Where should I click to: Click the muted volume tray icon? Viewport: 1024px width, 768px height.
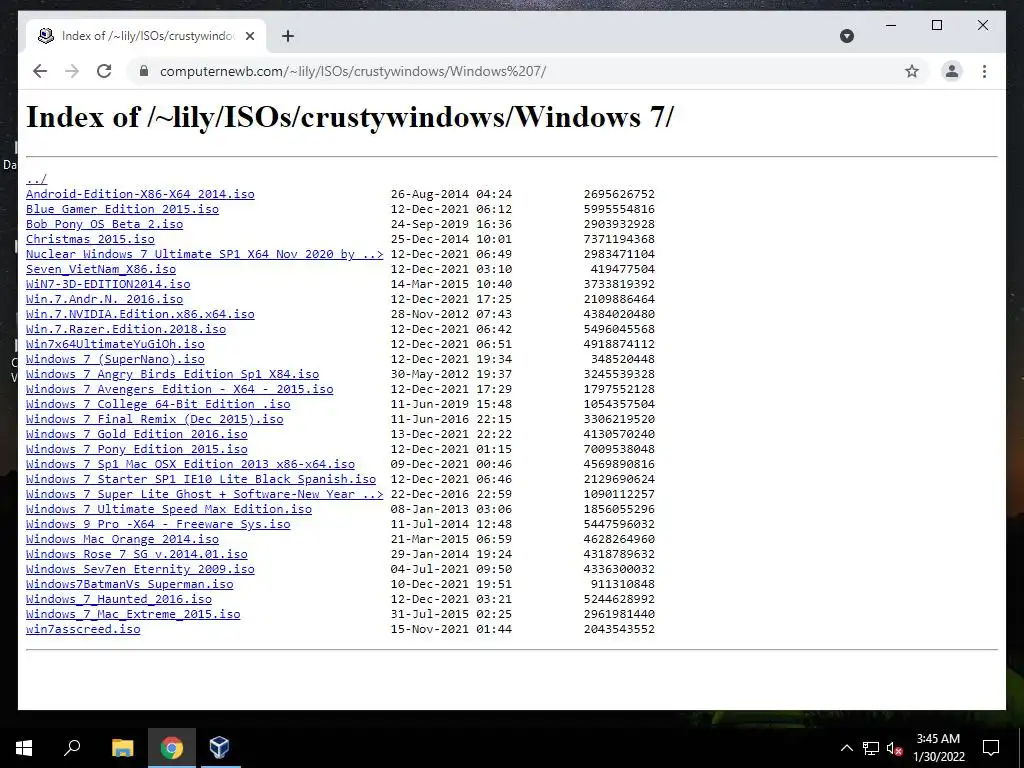(x=894, y=748)
